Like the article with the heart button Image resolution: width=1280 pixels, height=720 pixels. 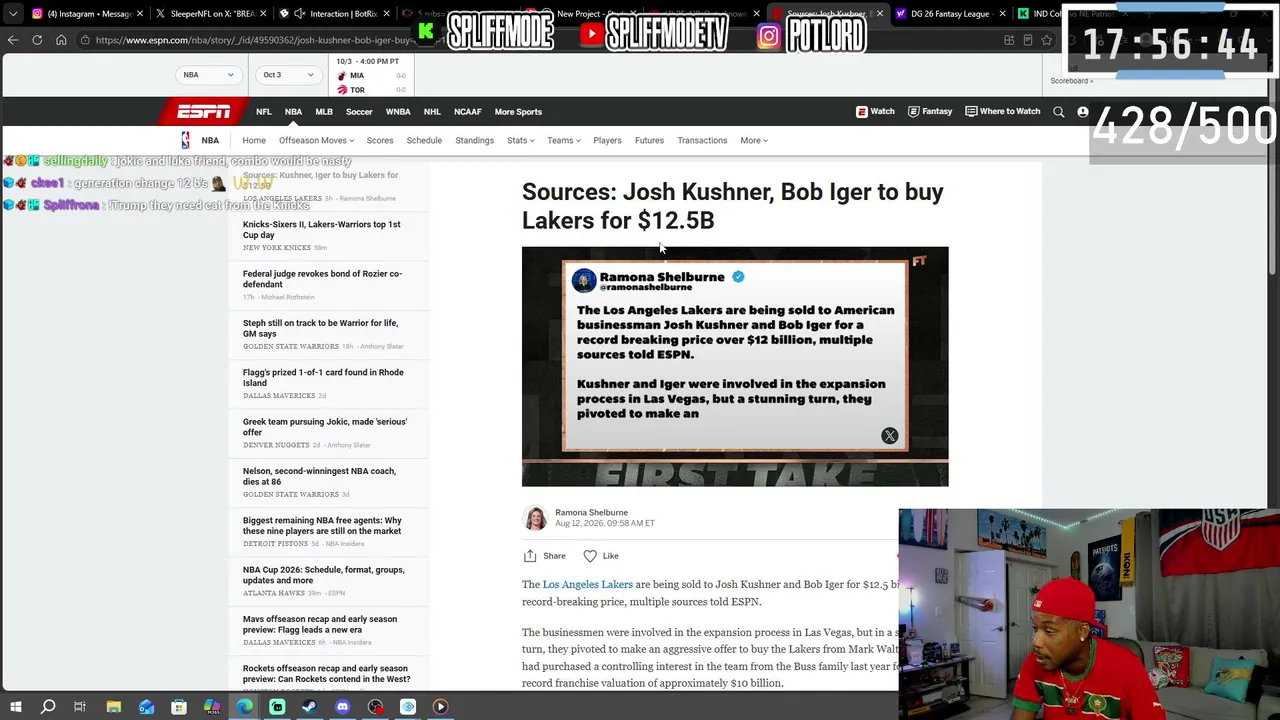[x=601, y=556]
